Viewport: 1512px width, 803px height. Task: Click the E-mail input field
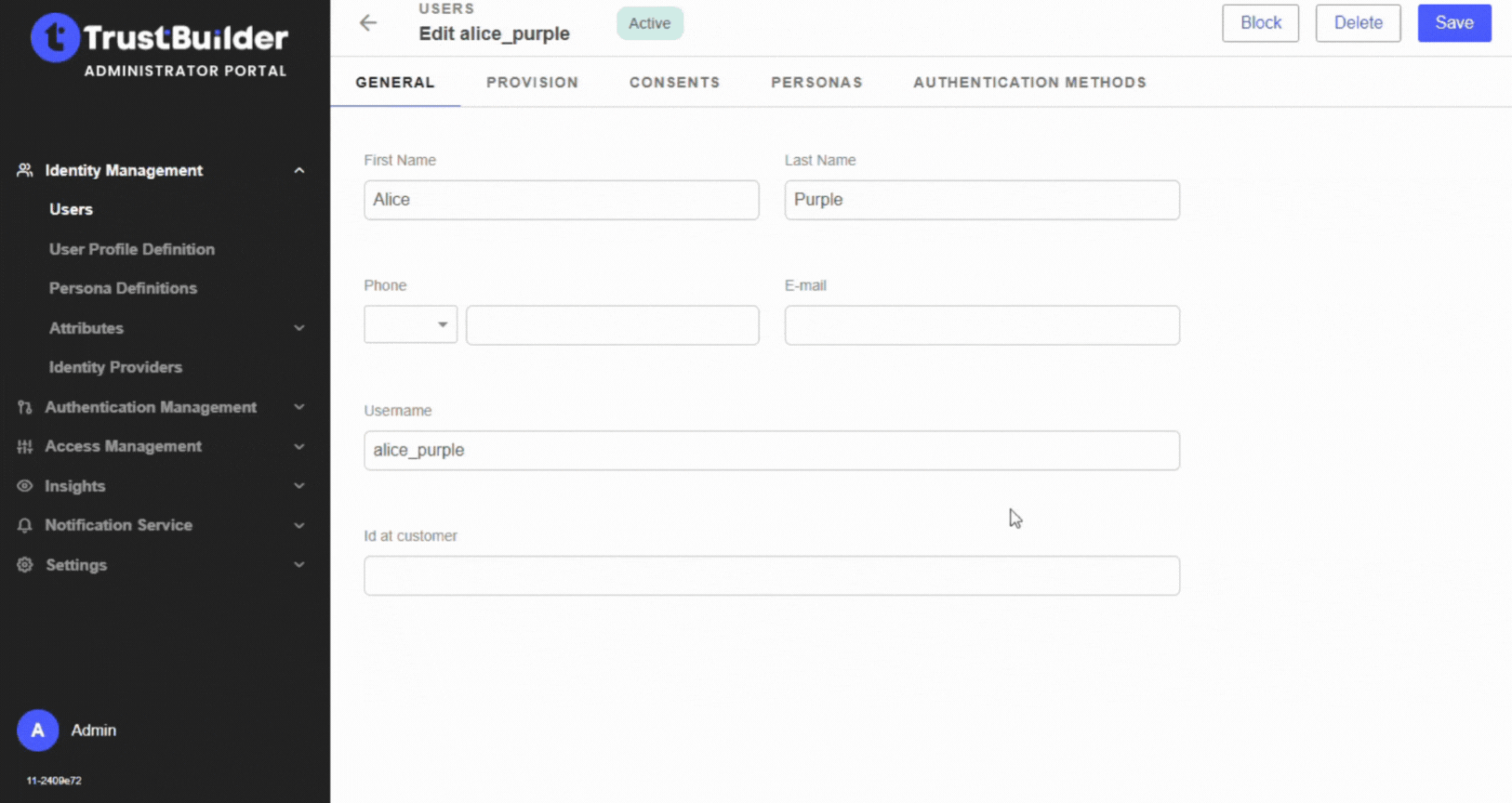pyautogui.click(x=982, y=325)
